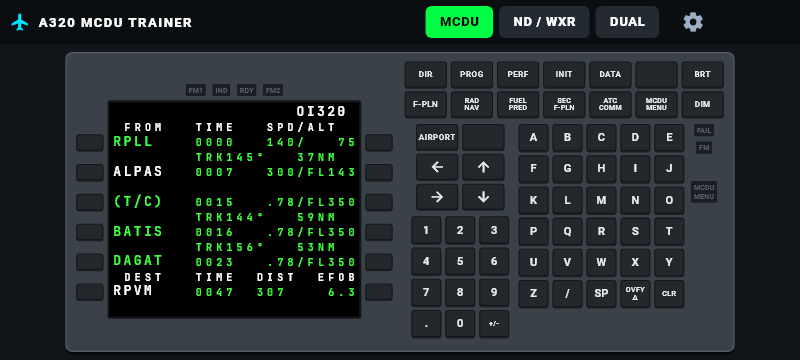The image size is (800, 360).
Task: Click the FAIL annunciator light
Action: [x=704, y=131]
